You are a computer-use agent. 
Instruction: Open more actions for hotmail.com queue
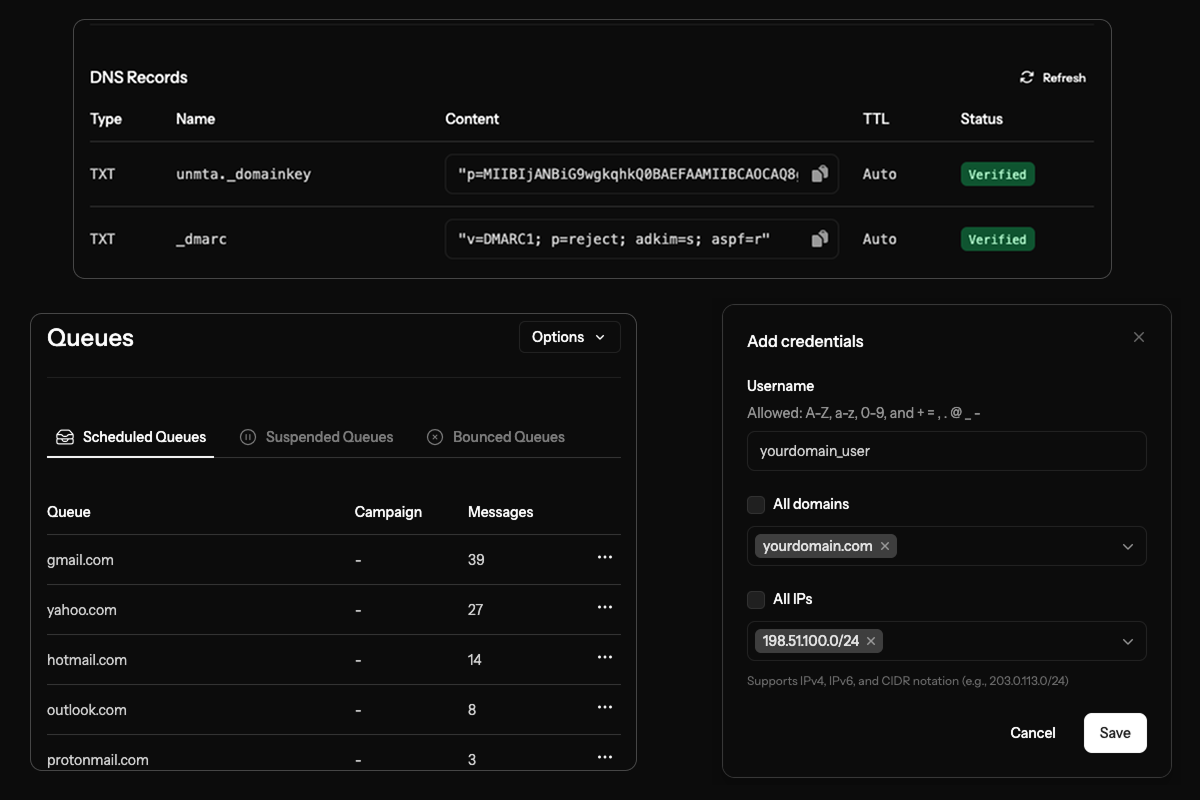pos(604,658)
